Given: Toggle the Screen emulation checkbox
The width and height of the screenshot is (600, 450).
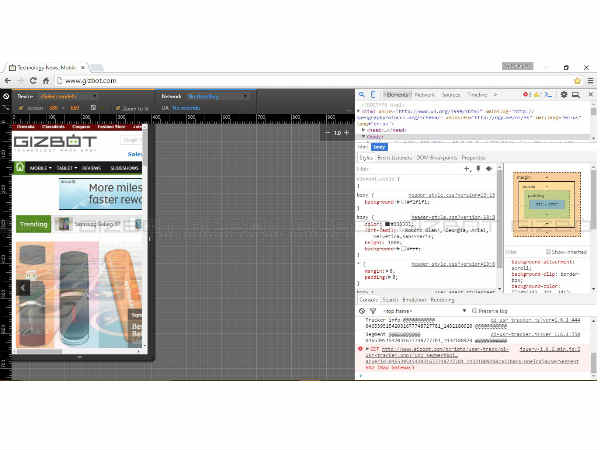Looking at the screenshot, I should (x=21, y=108).
